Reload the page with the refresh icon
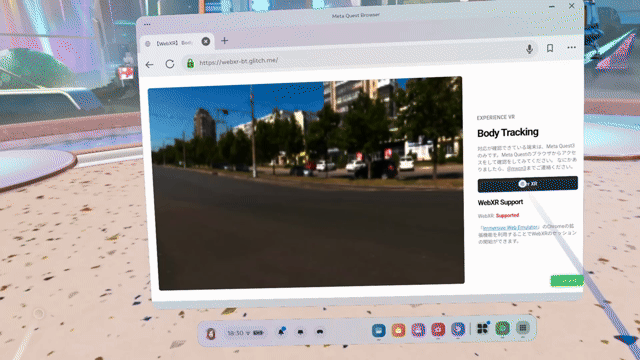The height and width of the screenshot is (360, 640). tap(170, 64)
